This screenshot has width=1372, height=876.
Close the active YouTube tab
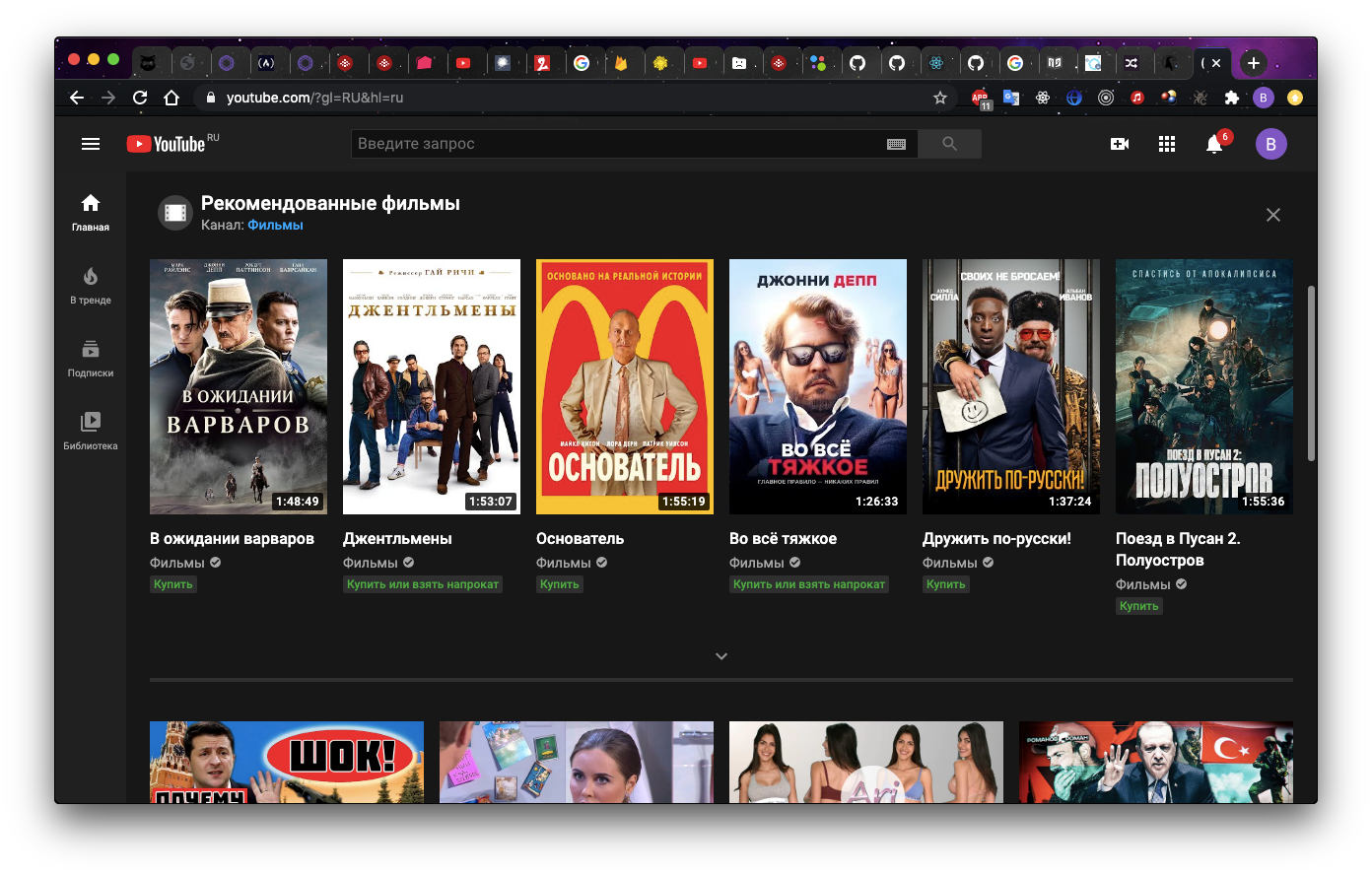[x=1216, y=63]
